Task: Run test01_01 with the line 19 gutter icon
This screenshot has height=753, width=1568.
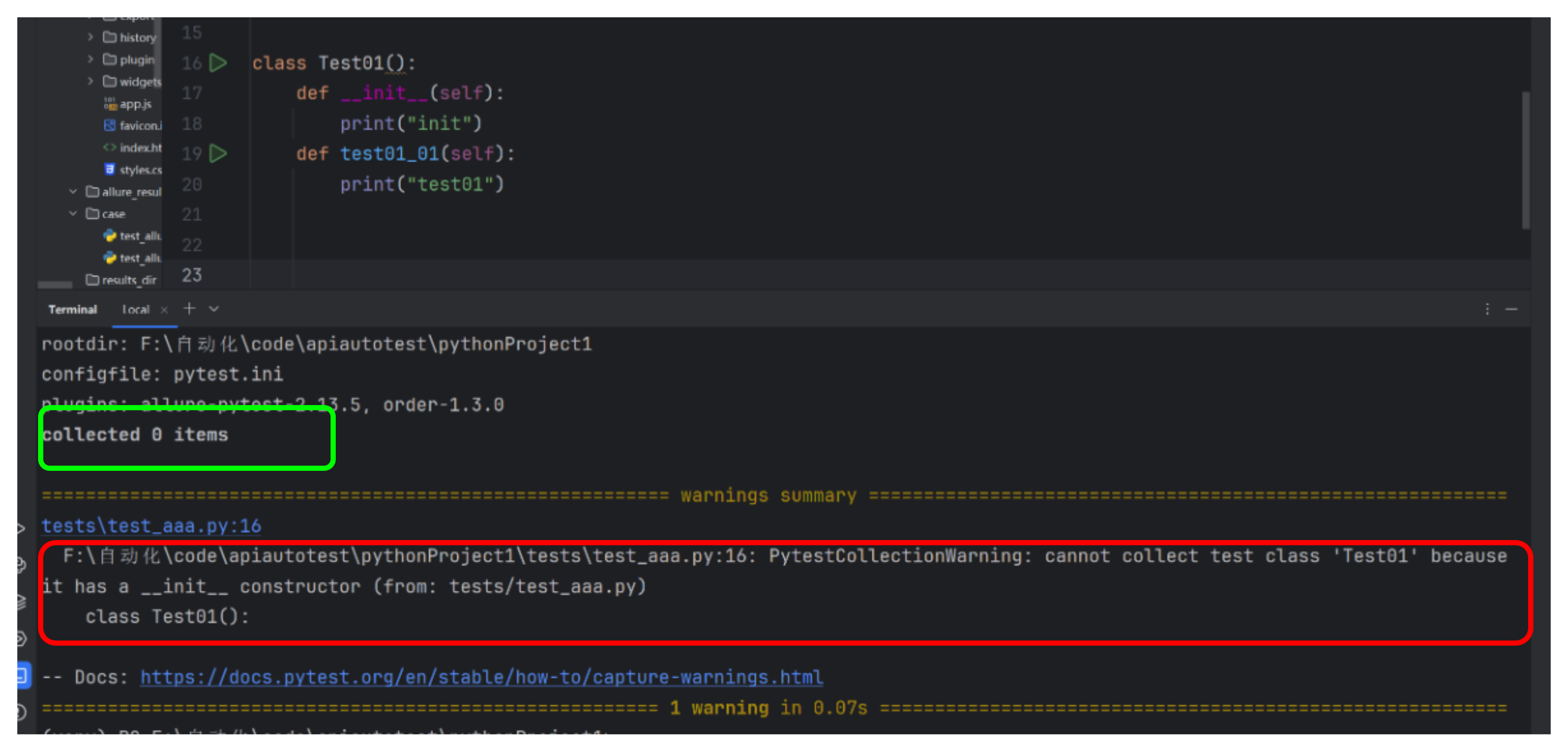Action: [x=218, y=153]
